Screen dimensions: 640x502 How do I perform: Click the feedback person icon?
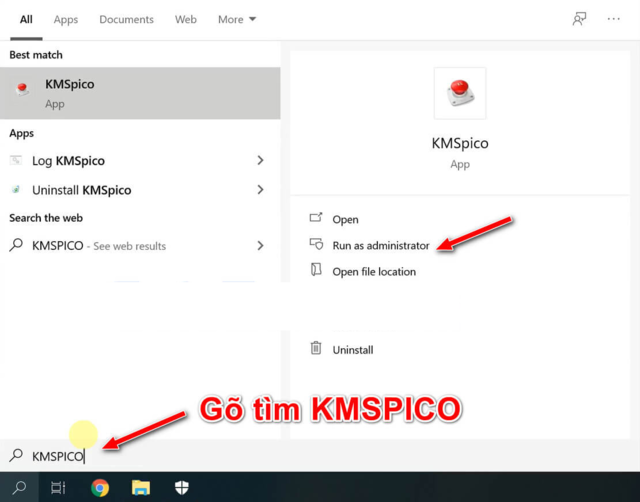point(579,19)
